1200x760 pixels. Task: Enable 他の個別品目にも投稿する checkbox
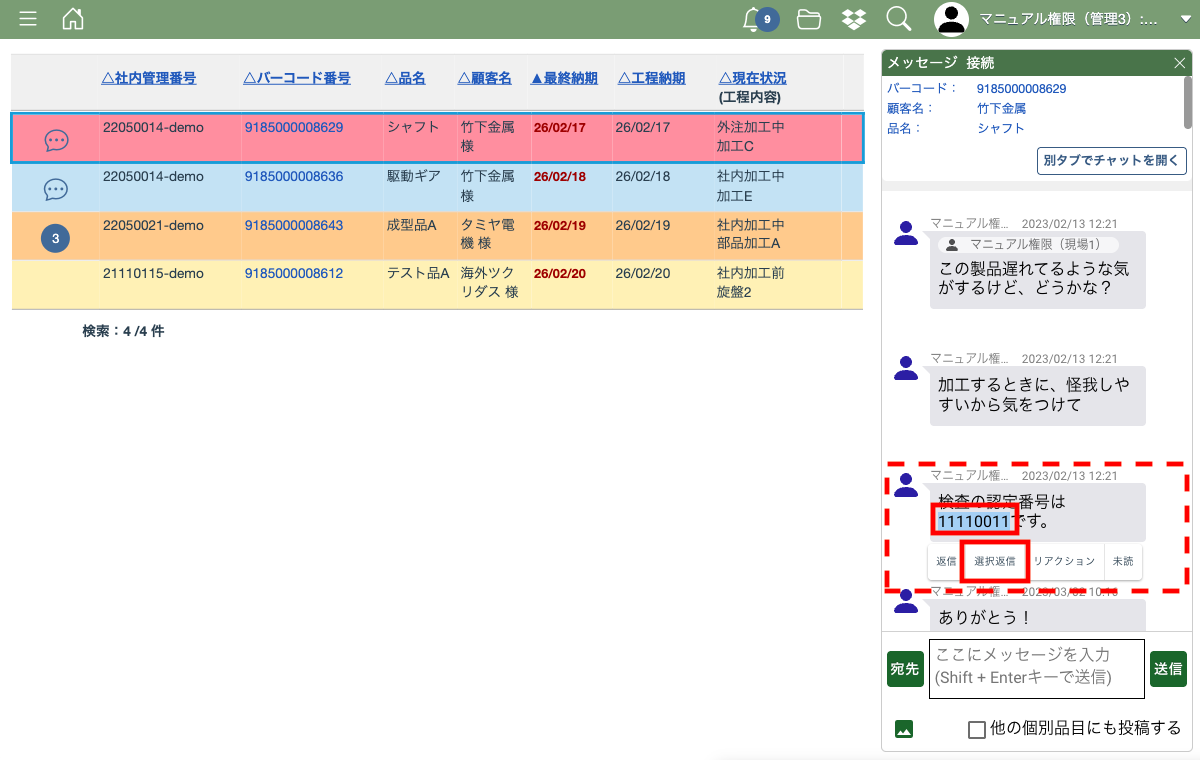click(977, 729)
